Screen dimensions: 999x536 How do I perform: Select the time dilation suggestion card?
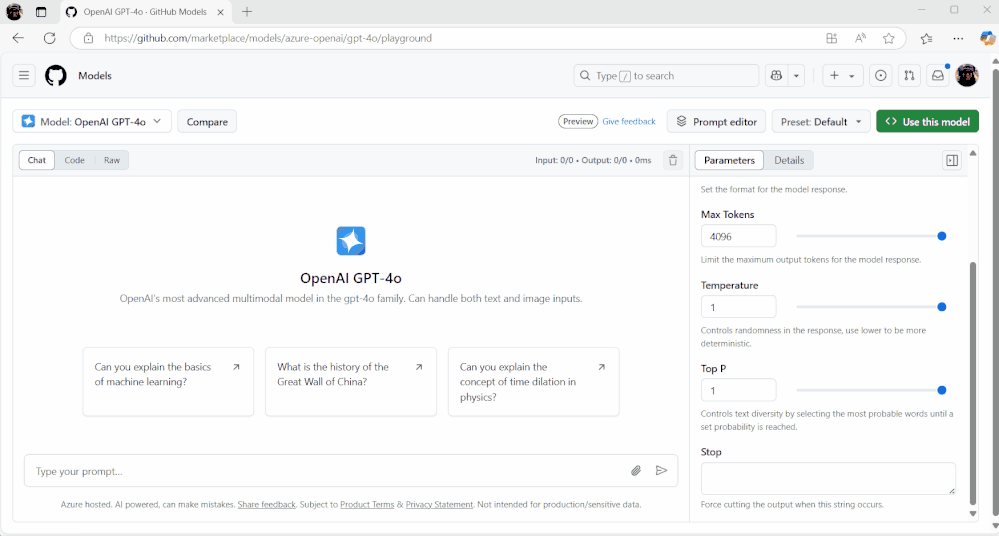point(534,382)
